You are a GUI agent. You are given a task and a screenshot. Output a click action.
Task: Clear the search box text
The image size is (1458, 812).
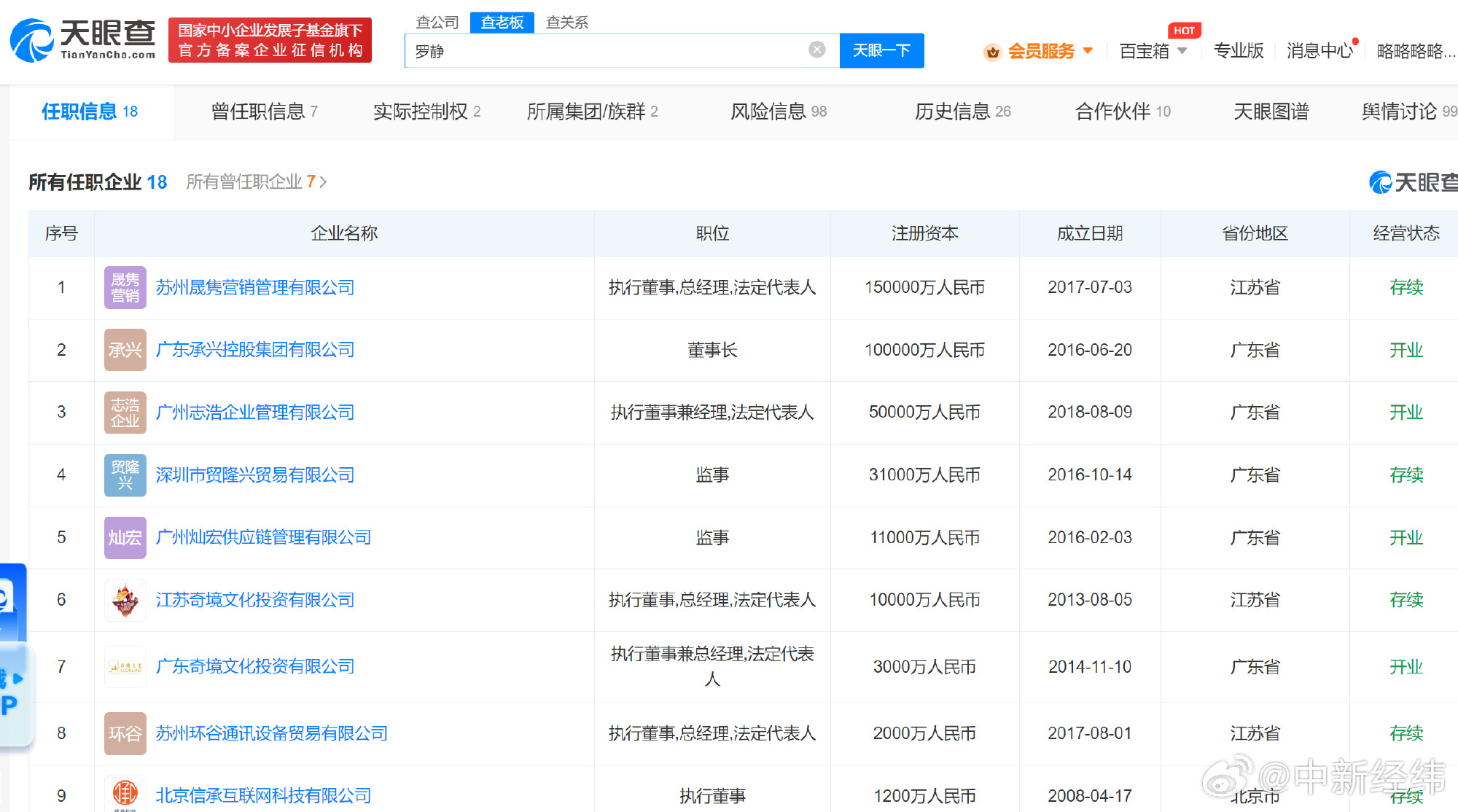[816, 50]
